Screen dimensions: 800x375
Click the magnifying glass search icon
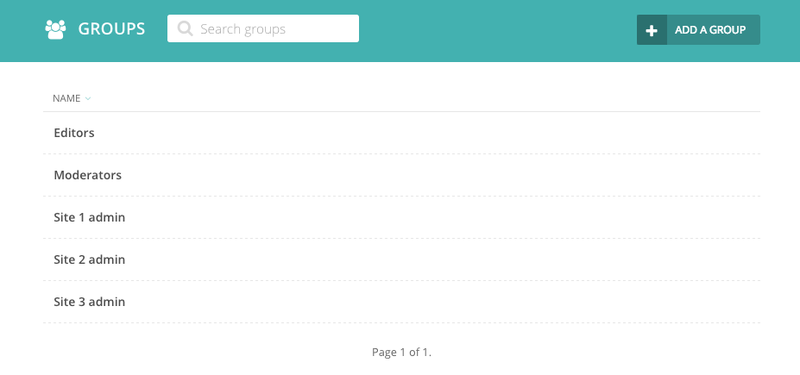pyautogui.click(x=185, y=29)
